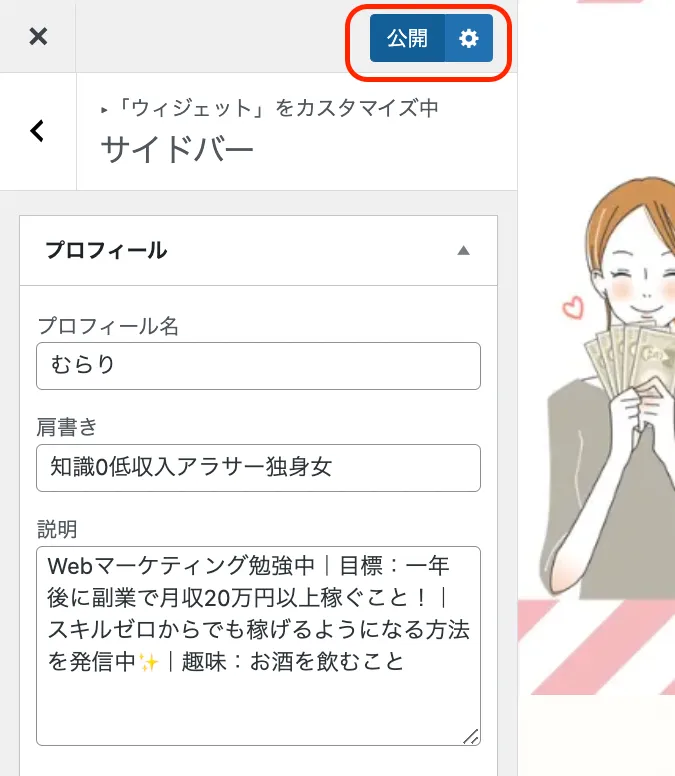Viewport: 675px width, 776px height.
Task: Go back using the left chevron arrow
Action: tap(38, 131)
